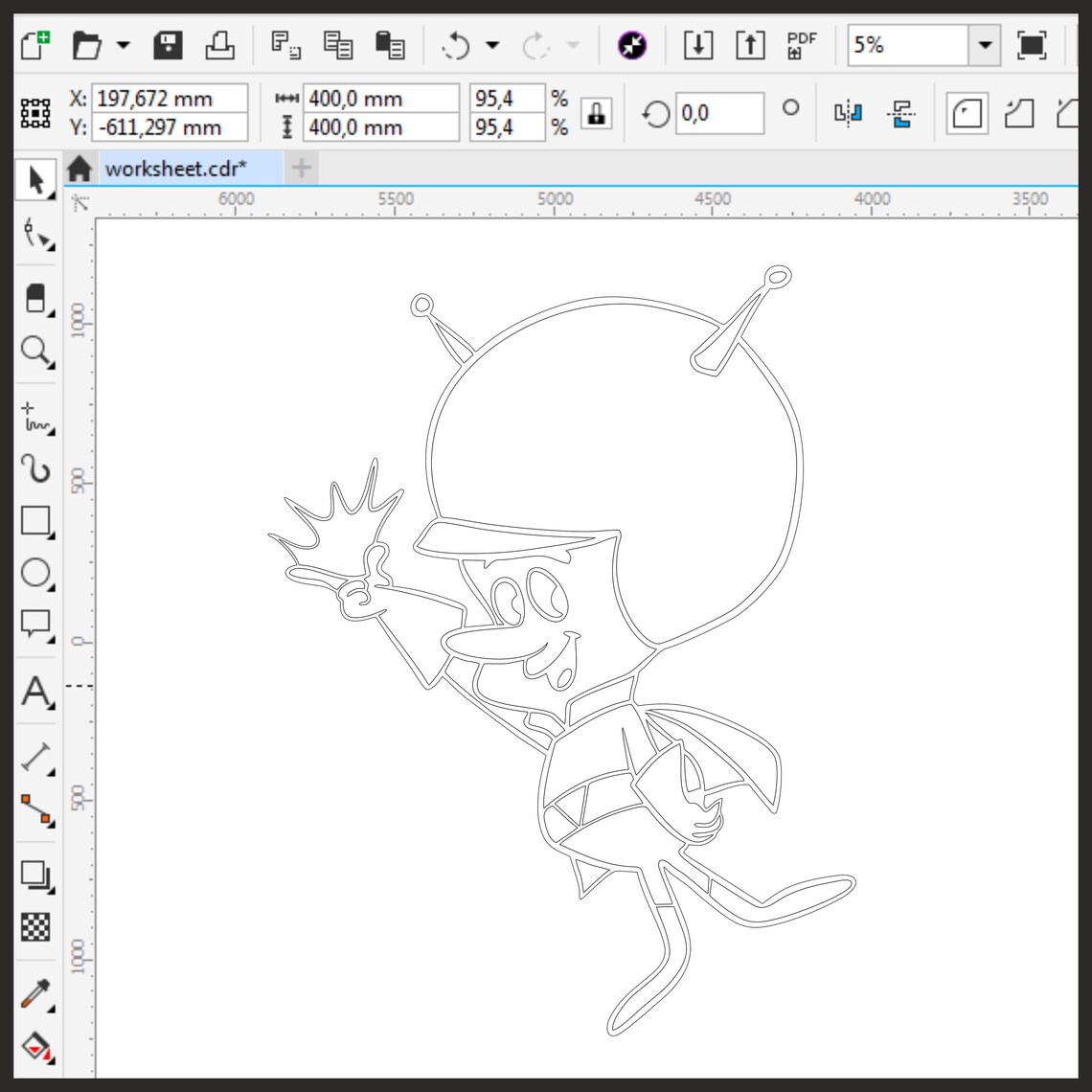Screen dimensions: 1092x1092
Task: Open the Welcome Screen home tab
Action: pos(80,168)
